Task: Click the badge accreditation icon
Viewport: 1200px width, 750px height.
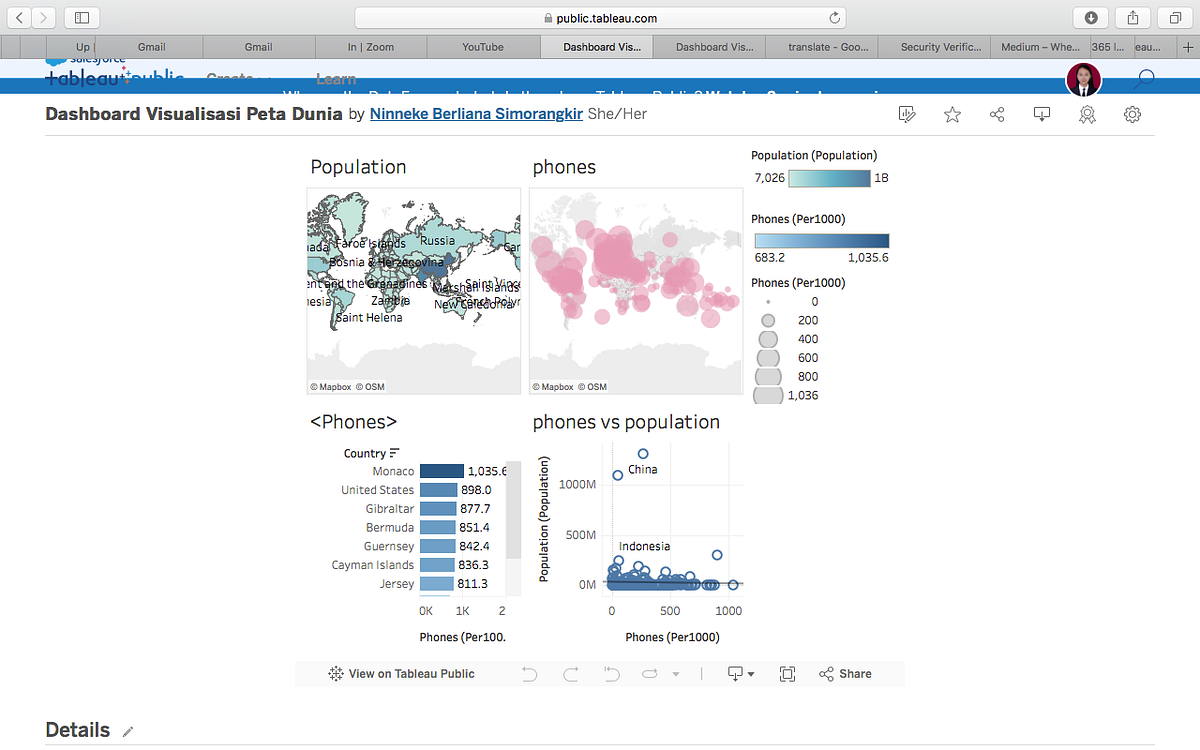Action: (1087, 114)
